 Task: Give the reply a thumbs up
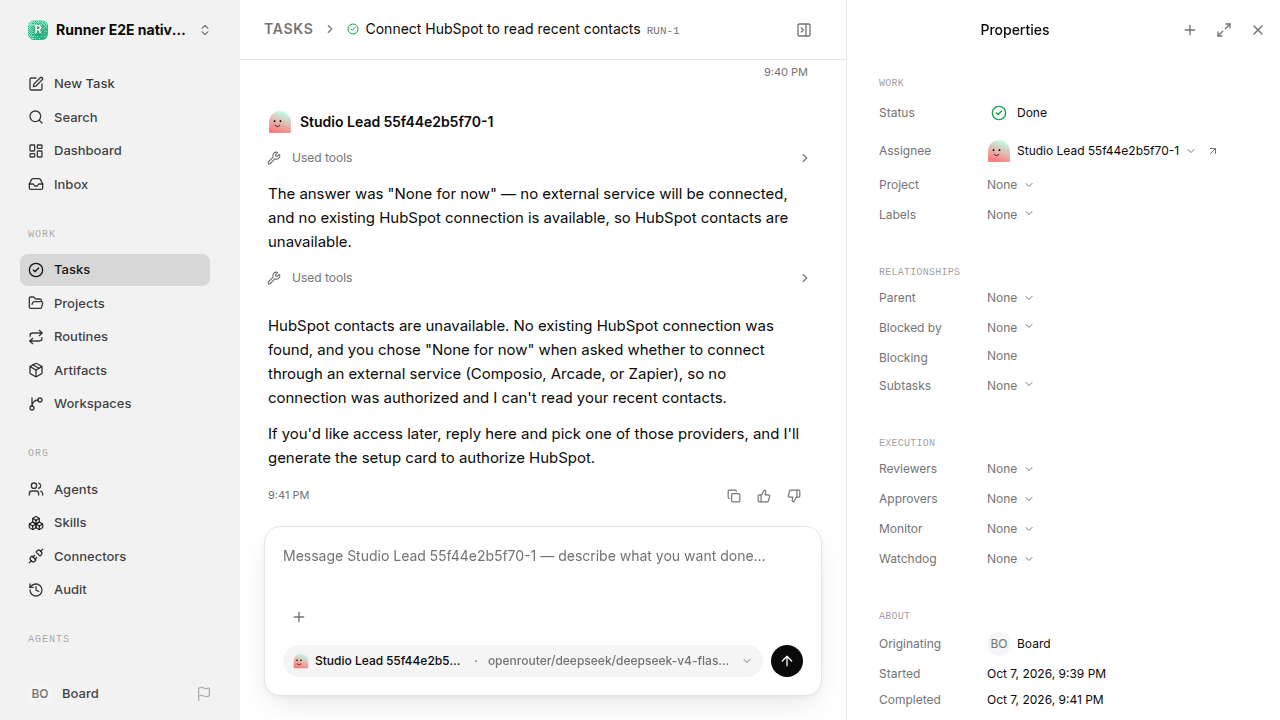(x=764, y=496)
